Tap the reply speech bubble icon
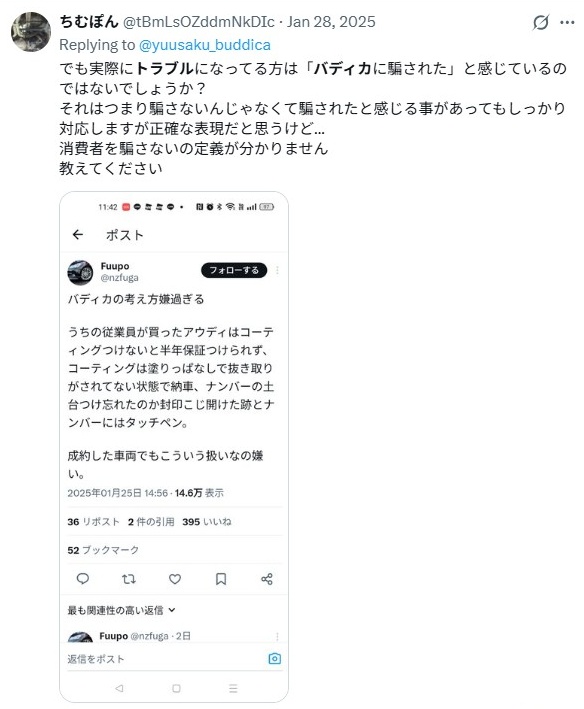The image size is (584, 709). coord(83,578)
